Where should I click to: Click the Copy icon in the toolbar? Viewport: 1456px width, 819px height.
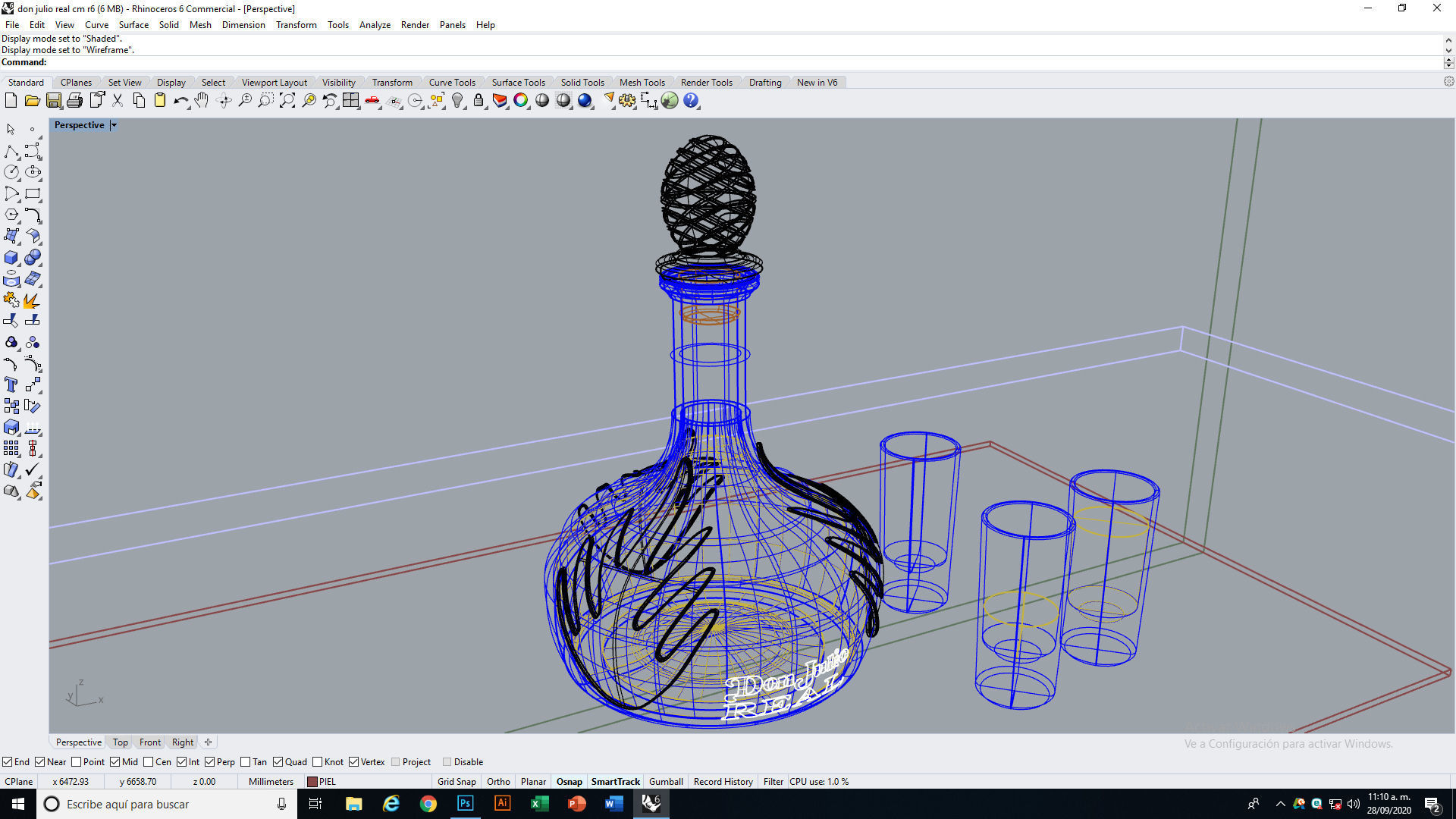pyautogui.click(x=139, y=100)
